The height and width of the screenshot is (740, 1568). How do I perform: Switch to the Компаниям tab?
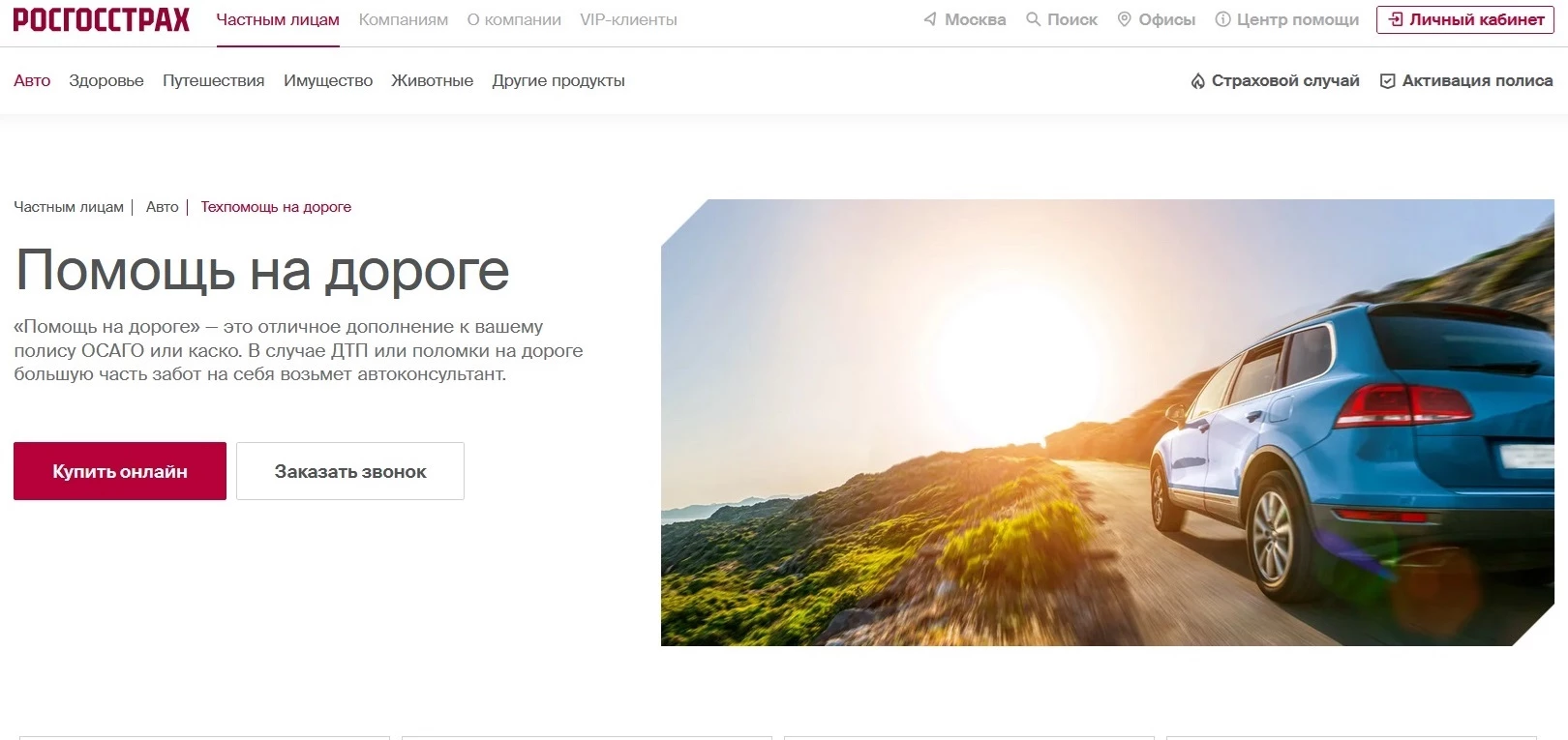point(404,19)
